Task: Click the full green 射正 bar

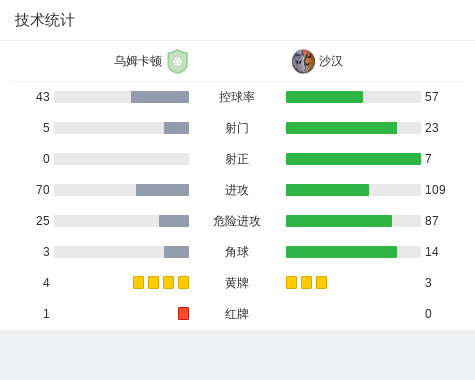Action: [x=353, y=159]
